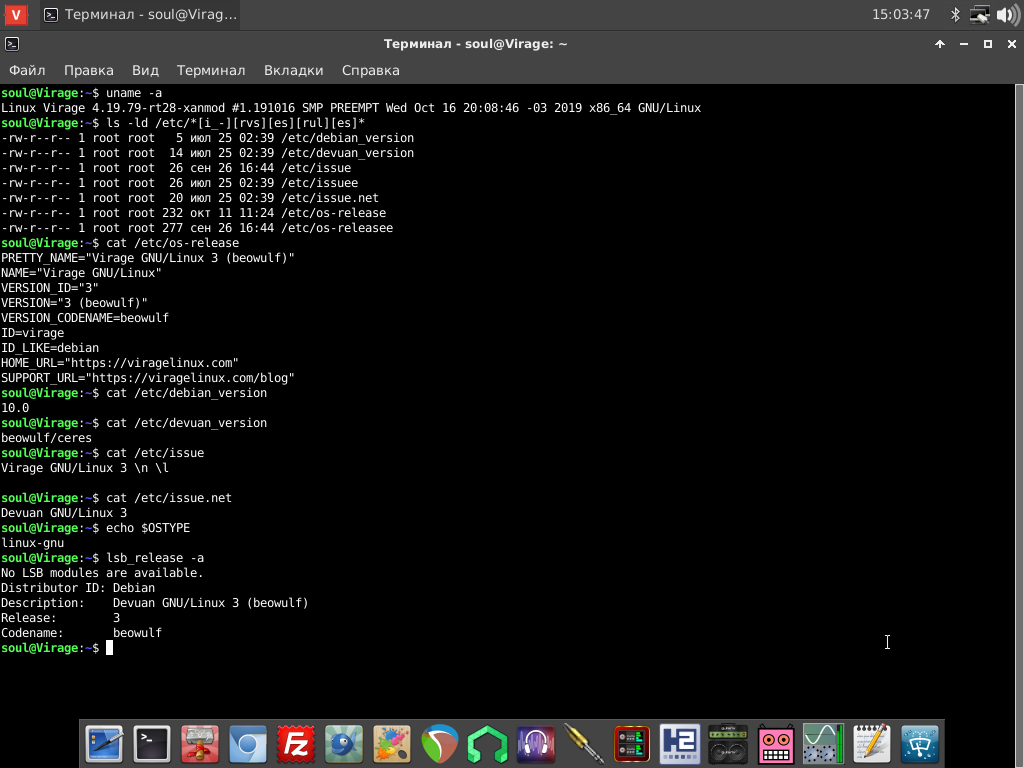Open the Файл menu
The image size is (1024, 768).
click(x=27, y=70)
